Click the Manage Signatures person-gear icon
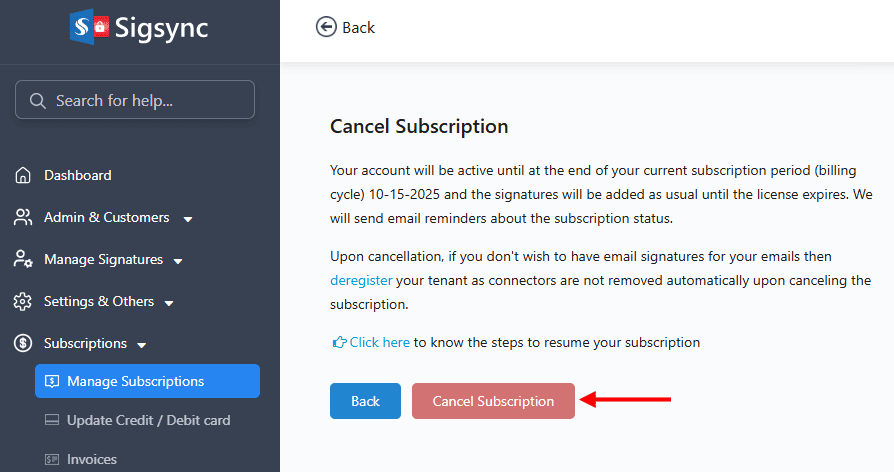This screenshot has width=894, height=472. (x=23, y=260)
